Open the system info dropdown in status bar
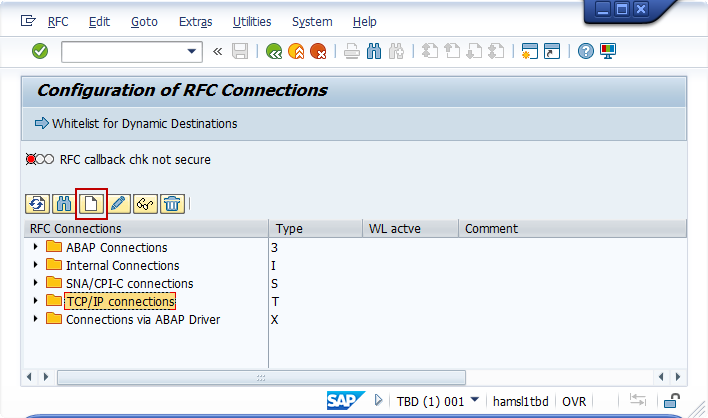 (474, 400)
